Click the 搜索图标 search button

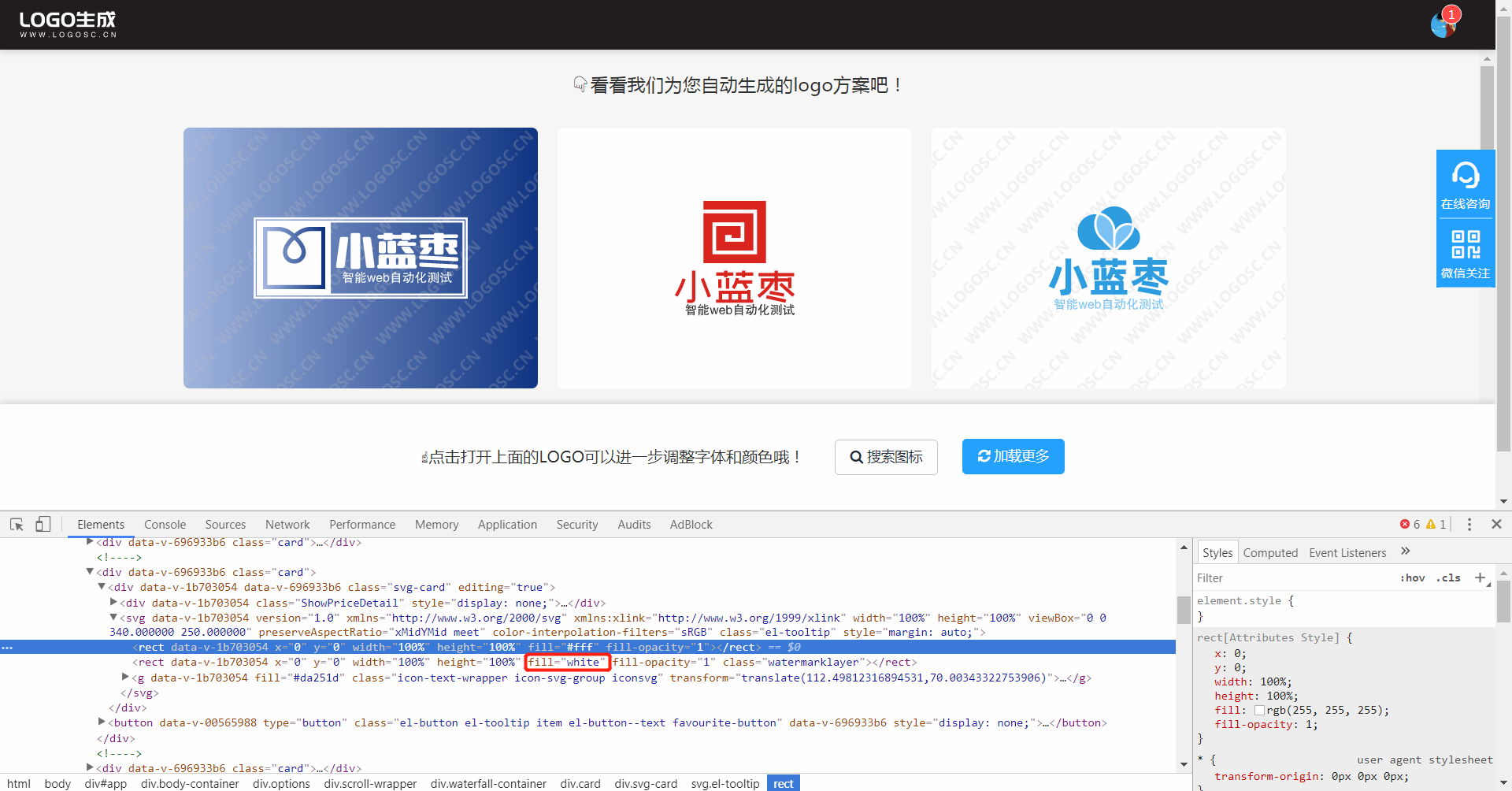click(x=885, y=456)
